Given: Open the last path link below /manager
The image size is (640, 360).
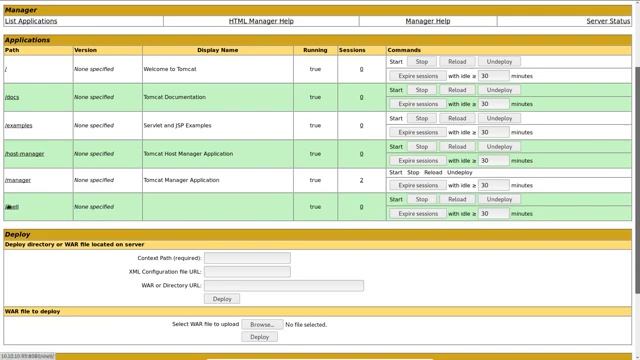Looking at the screenshot, I should click(x=12, y=207).
